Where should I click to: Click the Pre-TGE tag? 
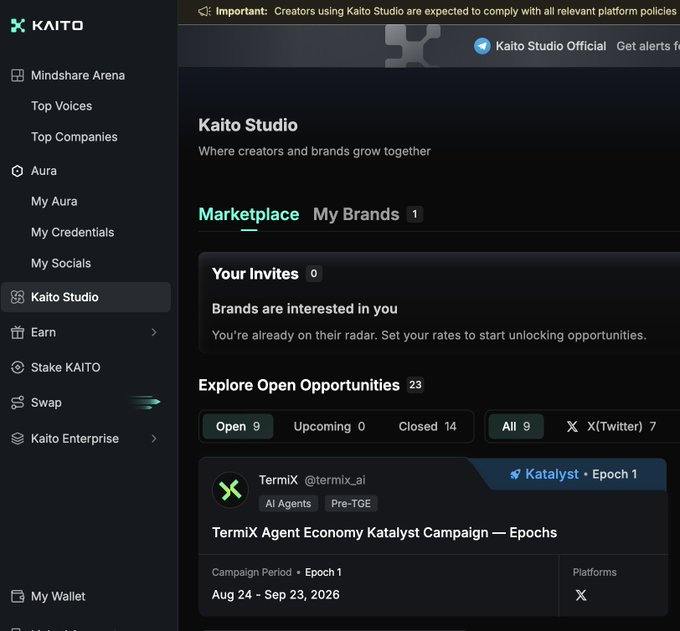[351, 503]
